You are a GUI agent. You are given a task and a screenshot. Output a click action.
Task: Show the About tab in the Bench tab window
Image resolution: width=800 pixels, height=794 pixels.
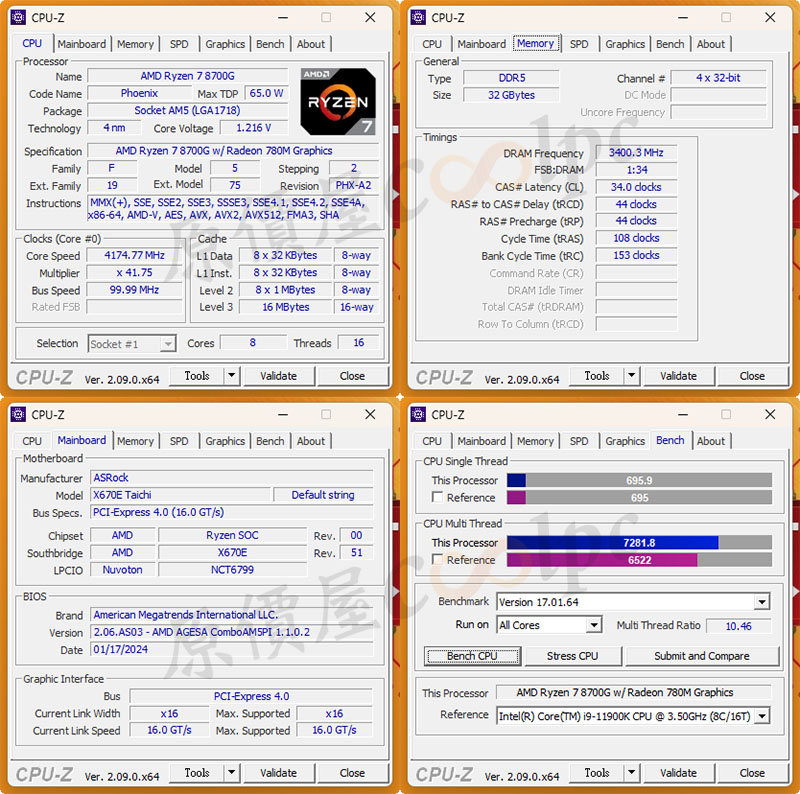pyautogui.click(x=711, y=441)
